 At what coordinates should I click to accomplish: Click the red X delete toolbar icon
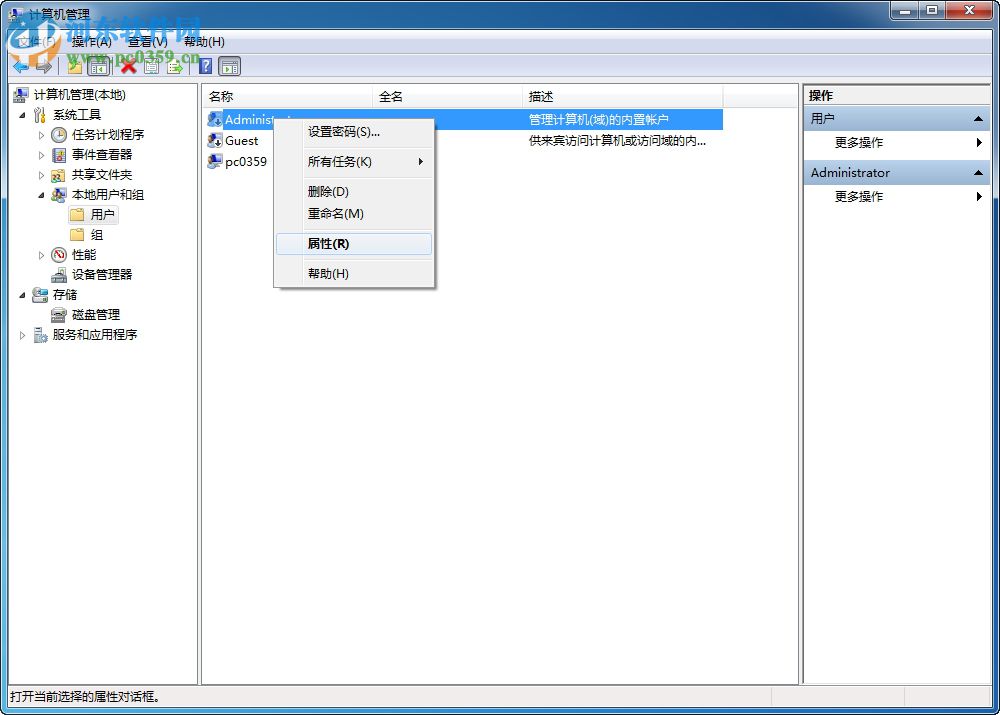pyautogui.click(x=127, y=66)
